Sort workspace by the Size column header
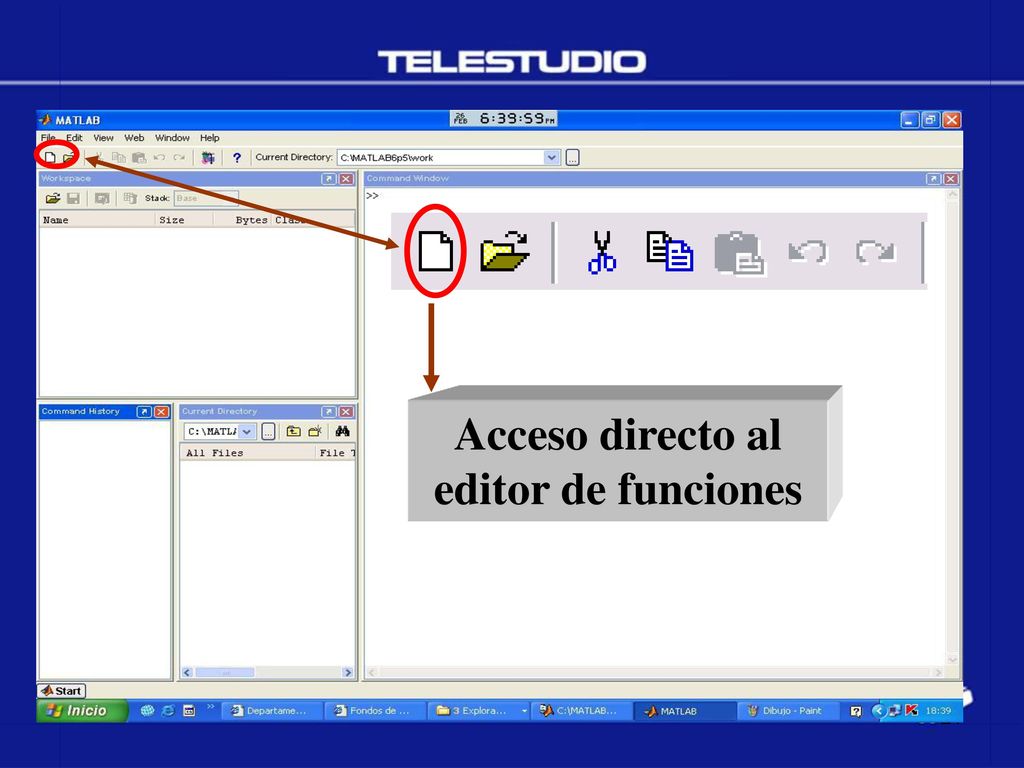The image size is (1024, 768). pyautogui.click(x=184, y=220)
